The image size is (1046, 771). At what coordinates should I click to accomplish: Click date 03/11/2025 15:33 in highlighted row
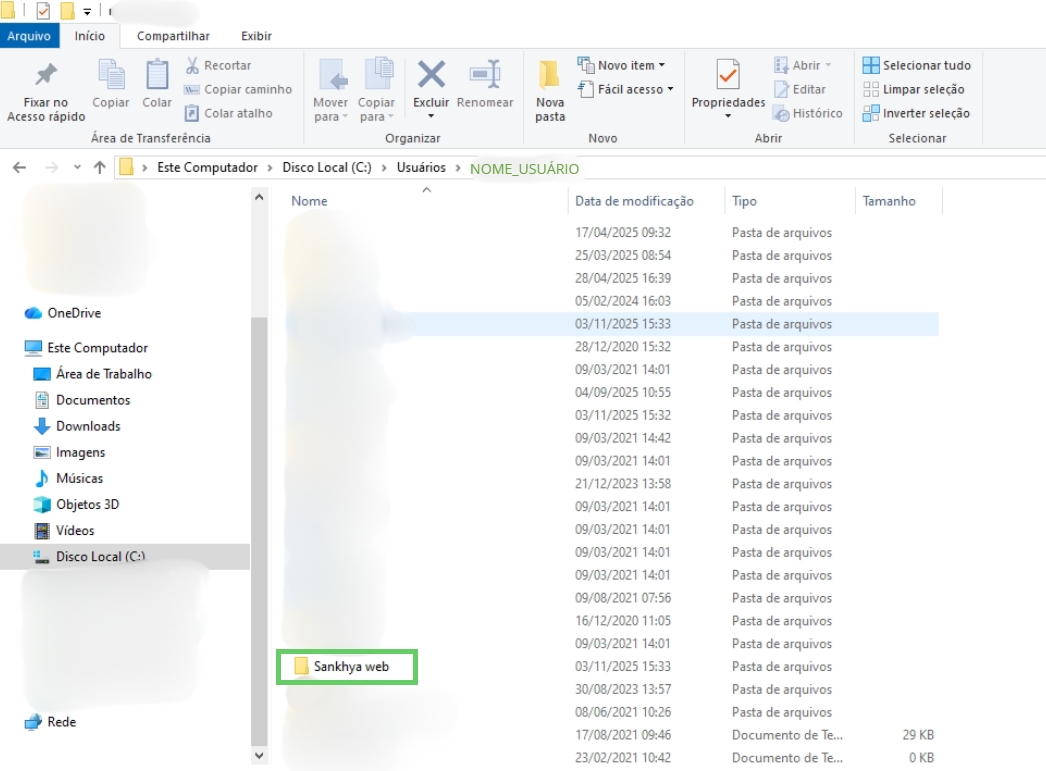(x=622, y=323)
